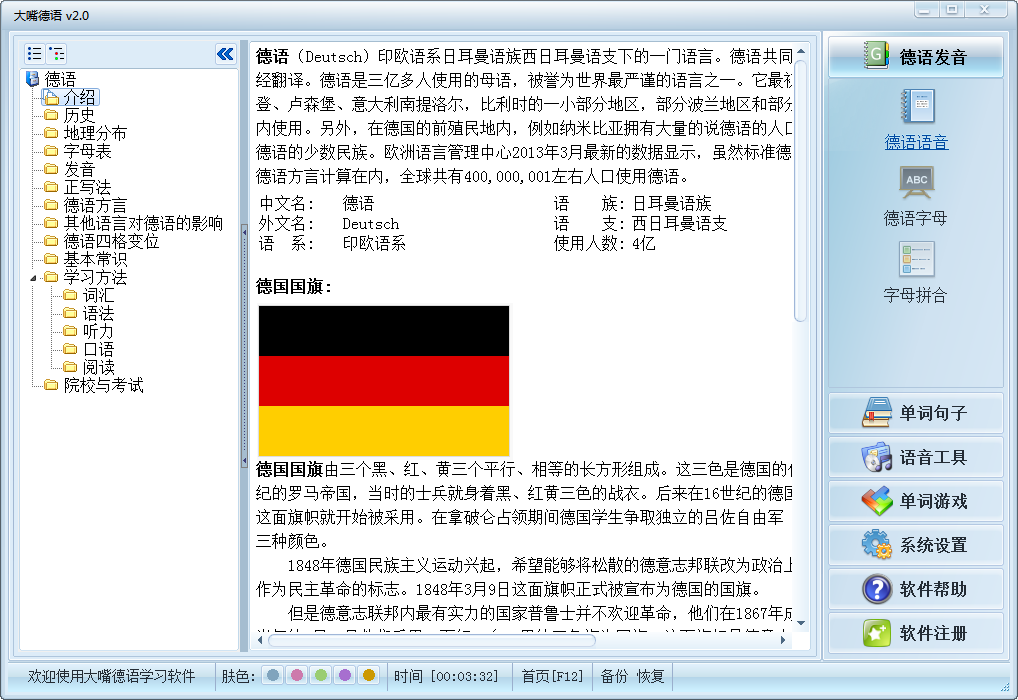Click the folder icon beside 院校与考试
Screen dimensions: 1018x700
coord(51,386)
